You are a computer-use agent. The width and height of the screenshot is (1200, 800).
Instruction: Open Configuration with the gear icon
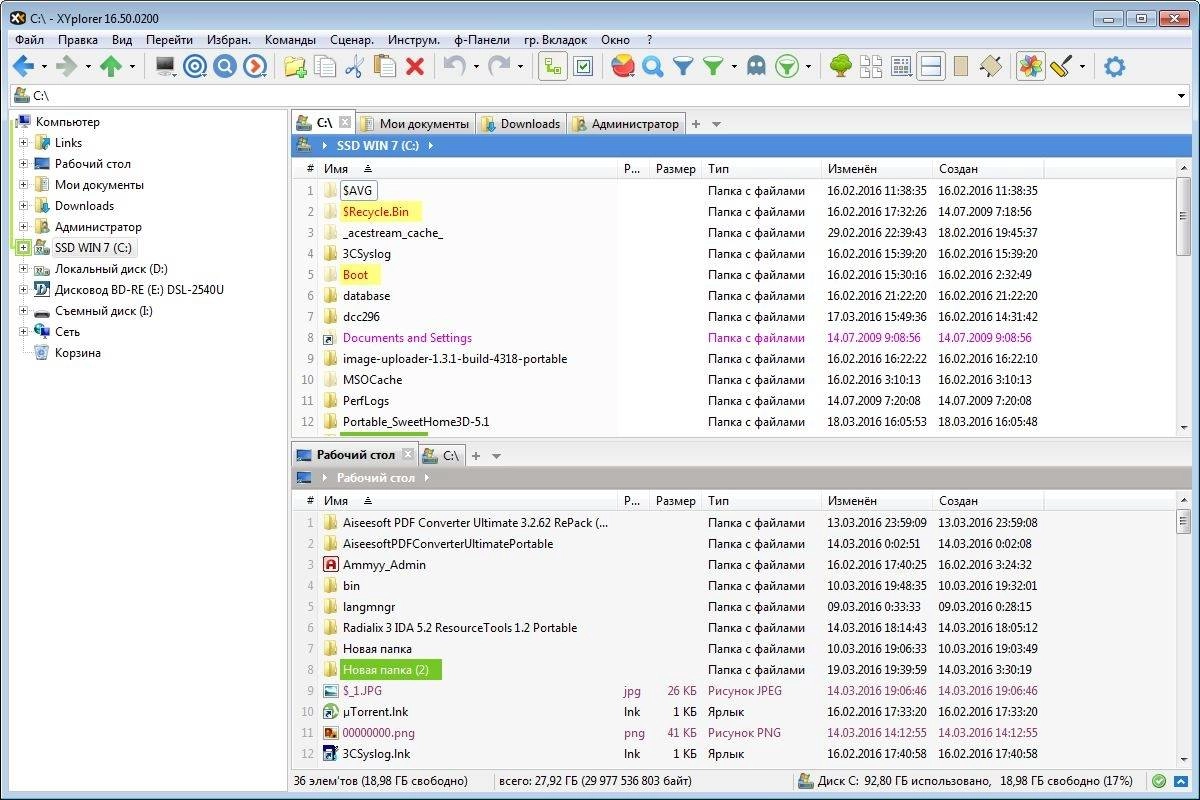[x=1114, y=67]
